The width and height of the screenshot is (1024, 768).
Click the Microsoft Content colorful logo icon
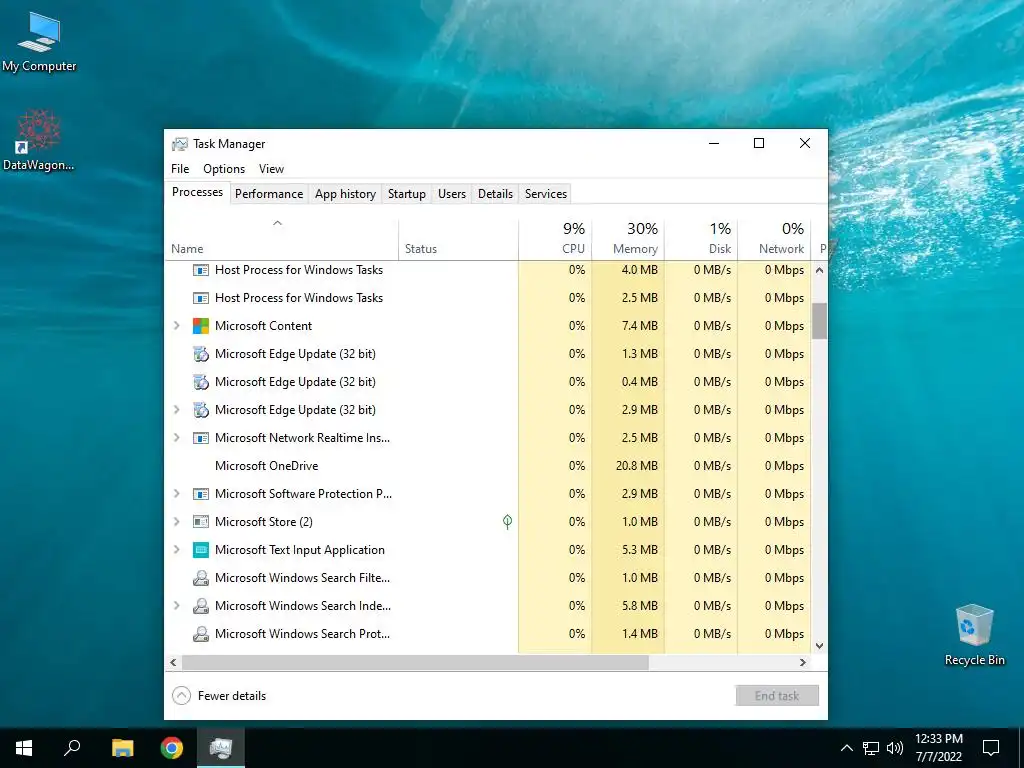200,326
